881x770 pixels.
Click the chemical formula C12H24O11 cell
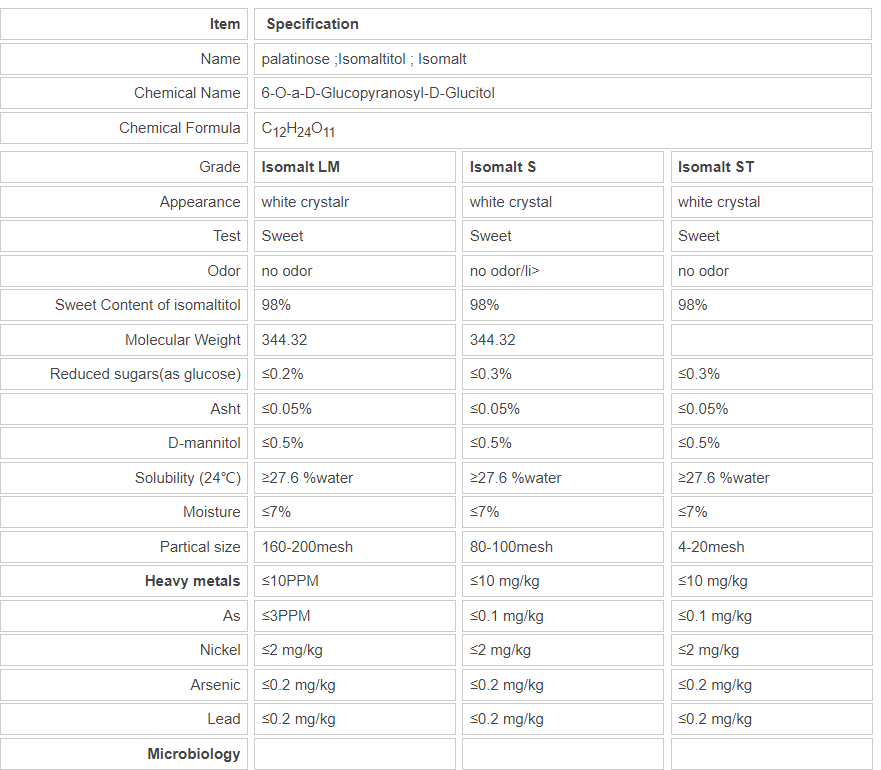point(298,129)
